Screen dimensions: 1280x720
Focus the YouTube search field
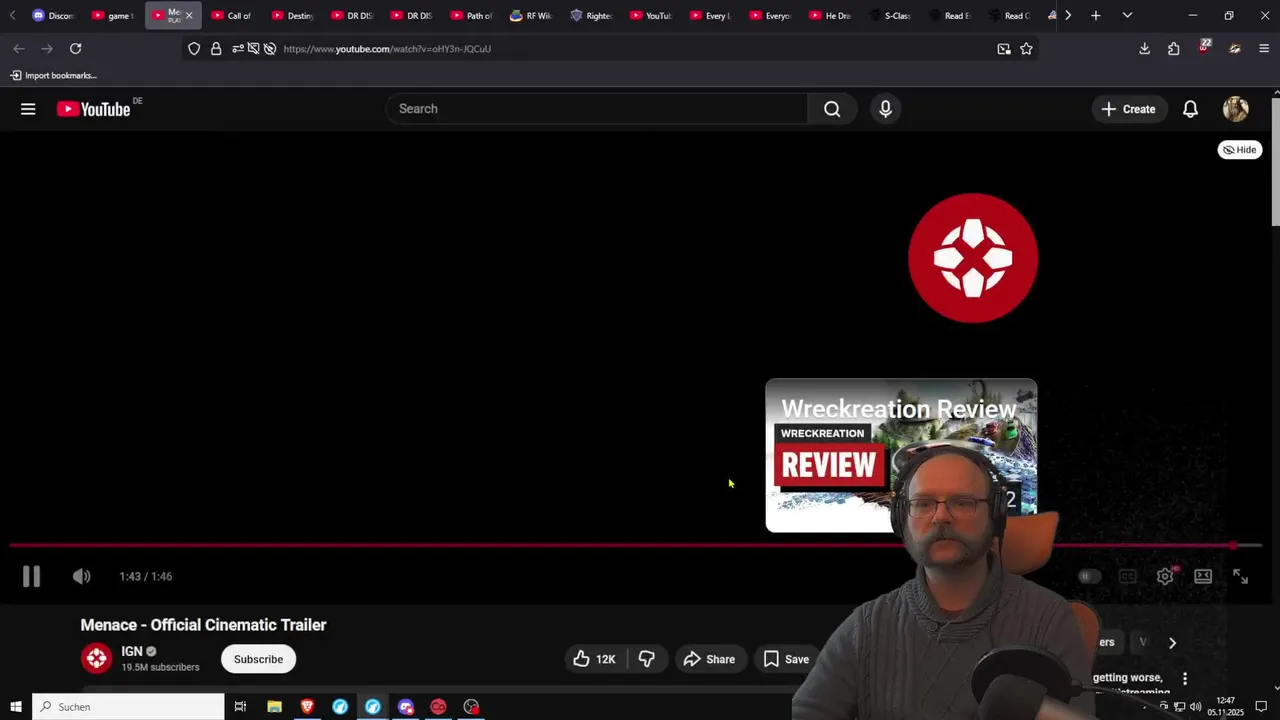click(597, 109)
